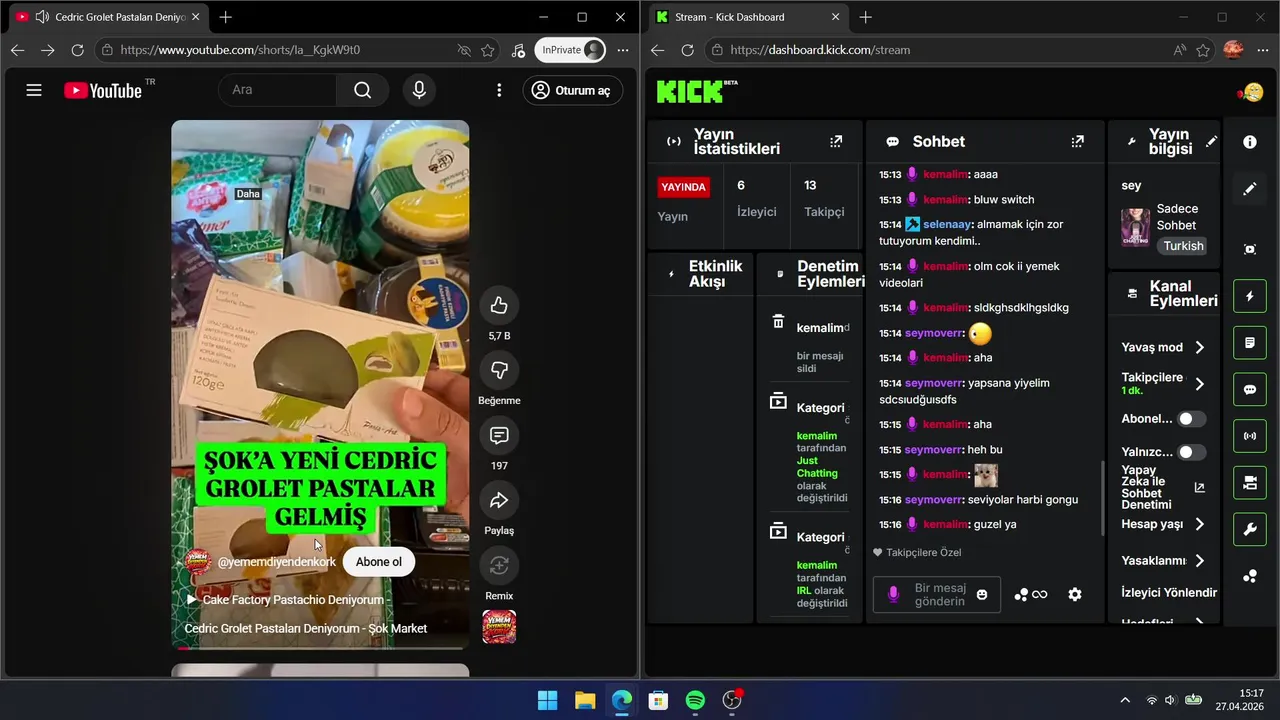Toggle the wrench channel actions sidebar icon
1280x720 pixels.
click(x=1250, y=529)
